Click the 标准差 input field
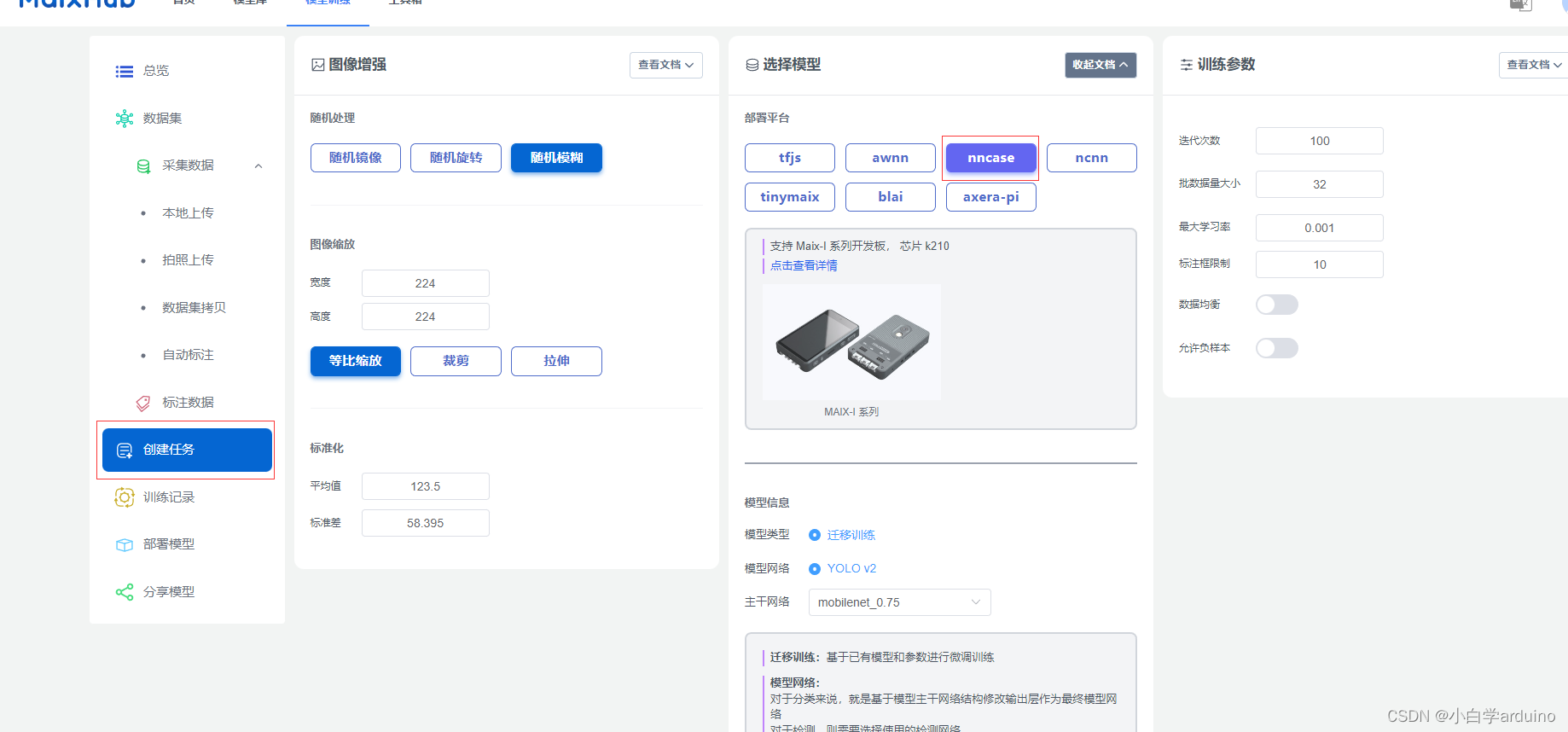 pos(426,523)
